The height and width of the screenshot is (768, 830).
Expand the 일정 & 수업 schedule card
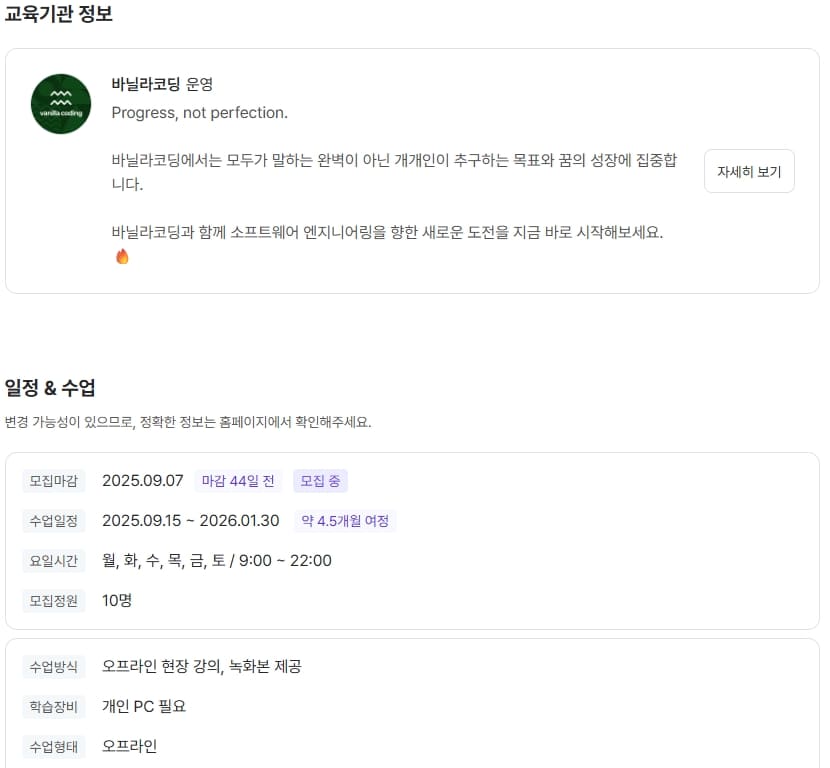(x=415, y=540)
